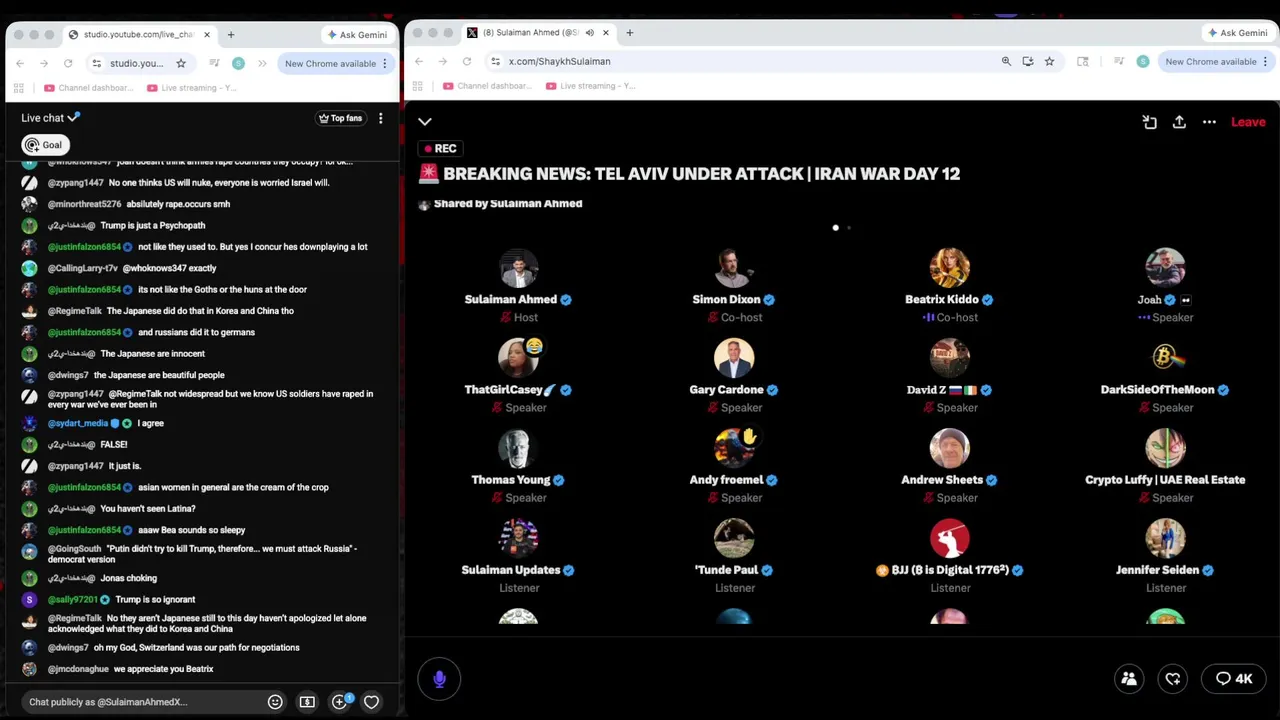Click New Chrome available in X window
The height and width of the screenshot is (720, 1280).
coord(1210,61)
